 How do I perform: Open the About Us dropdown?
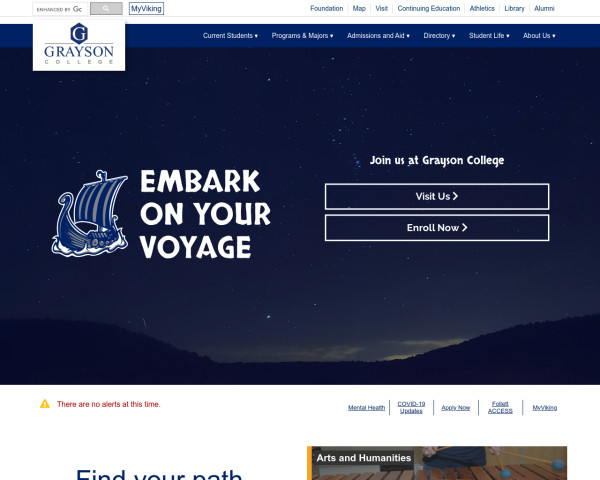(539, 36)
